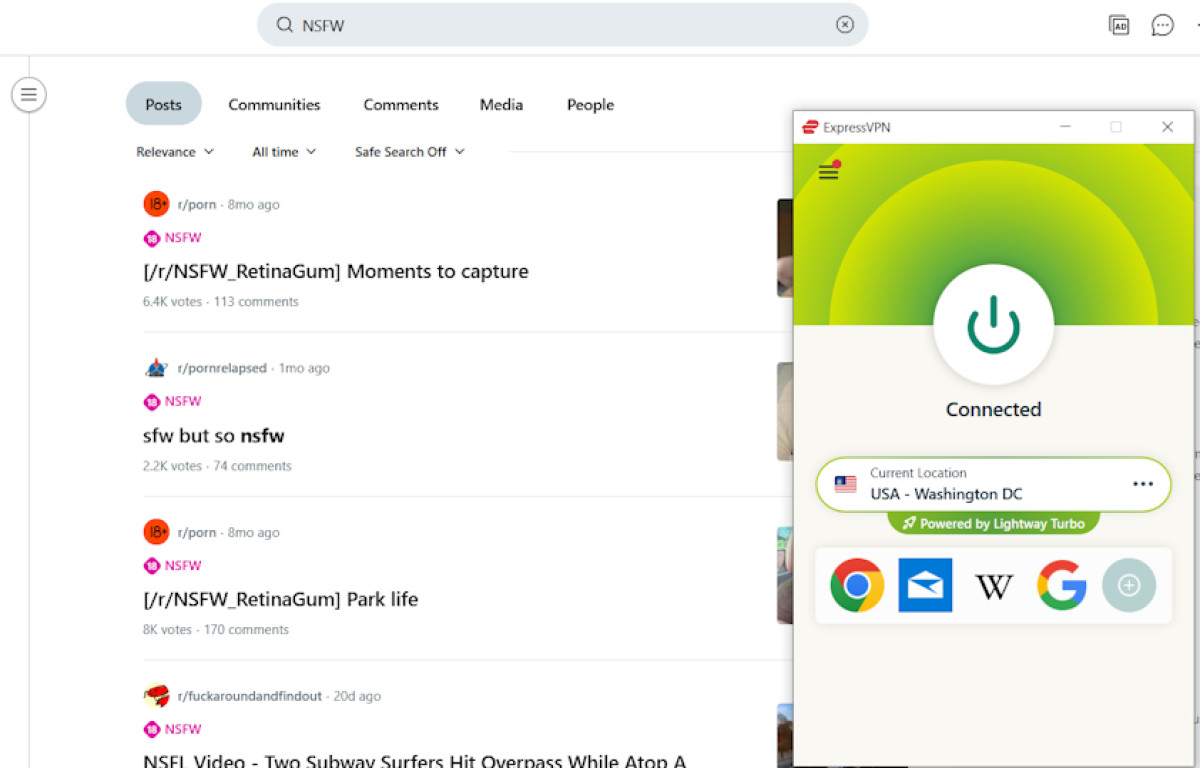Open the Subway Surfers NSFL video post
This screenshot has width=1200, height=768.
click(415, 761)
